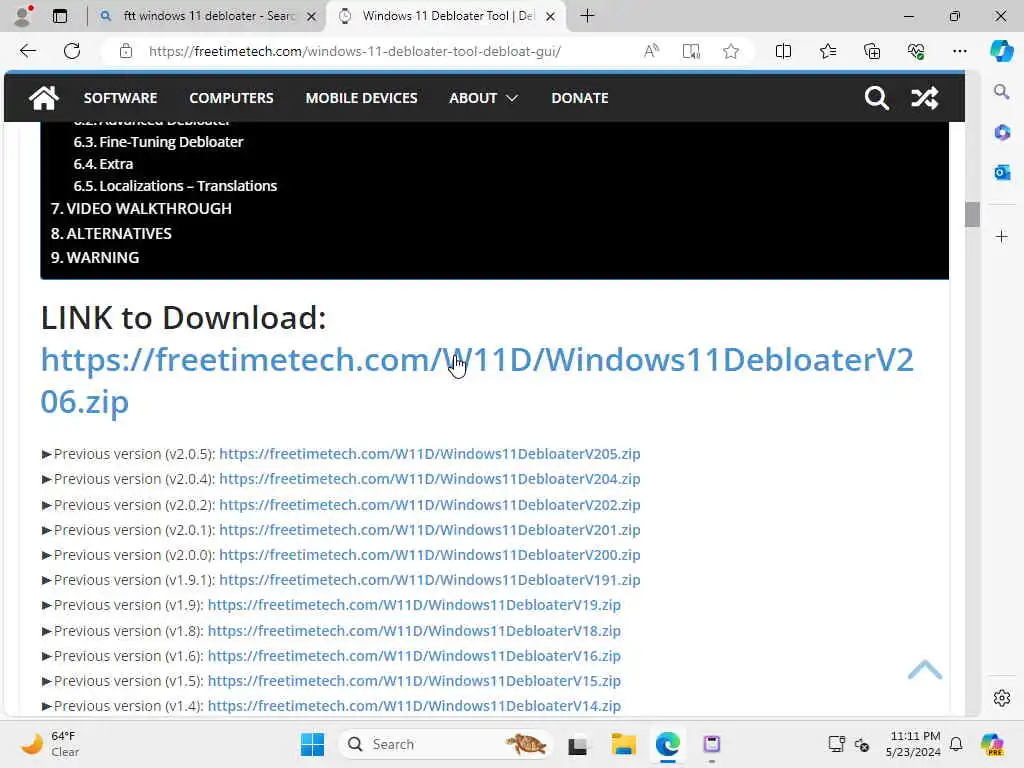Click the scroll-to-top chevron arrow
This screenshot has height=768, width=1024.
point(925,670)
